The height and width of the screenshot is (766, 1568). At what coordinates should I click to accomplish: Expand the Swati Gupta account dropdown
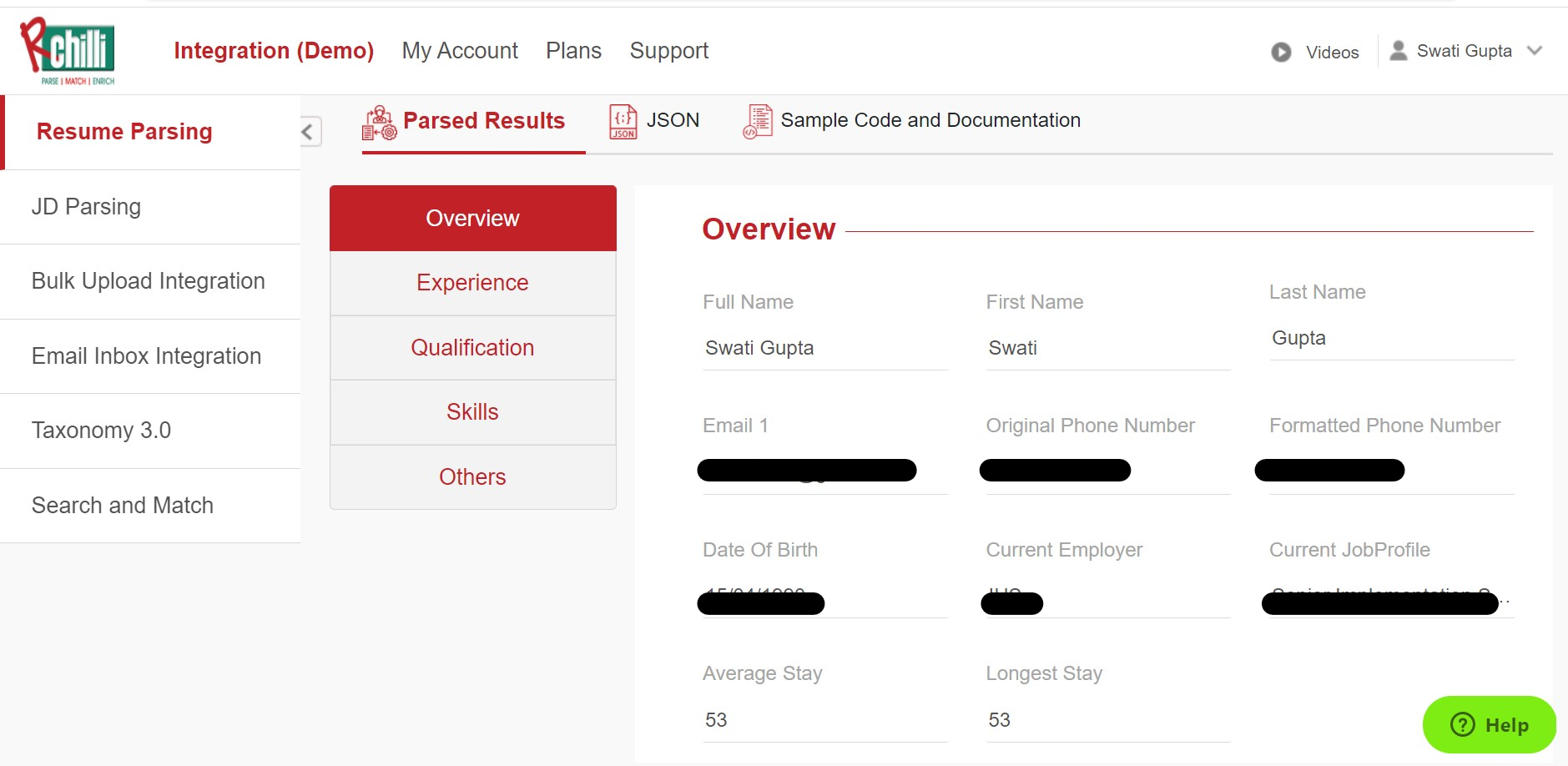(1535, 51)
